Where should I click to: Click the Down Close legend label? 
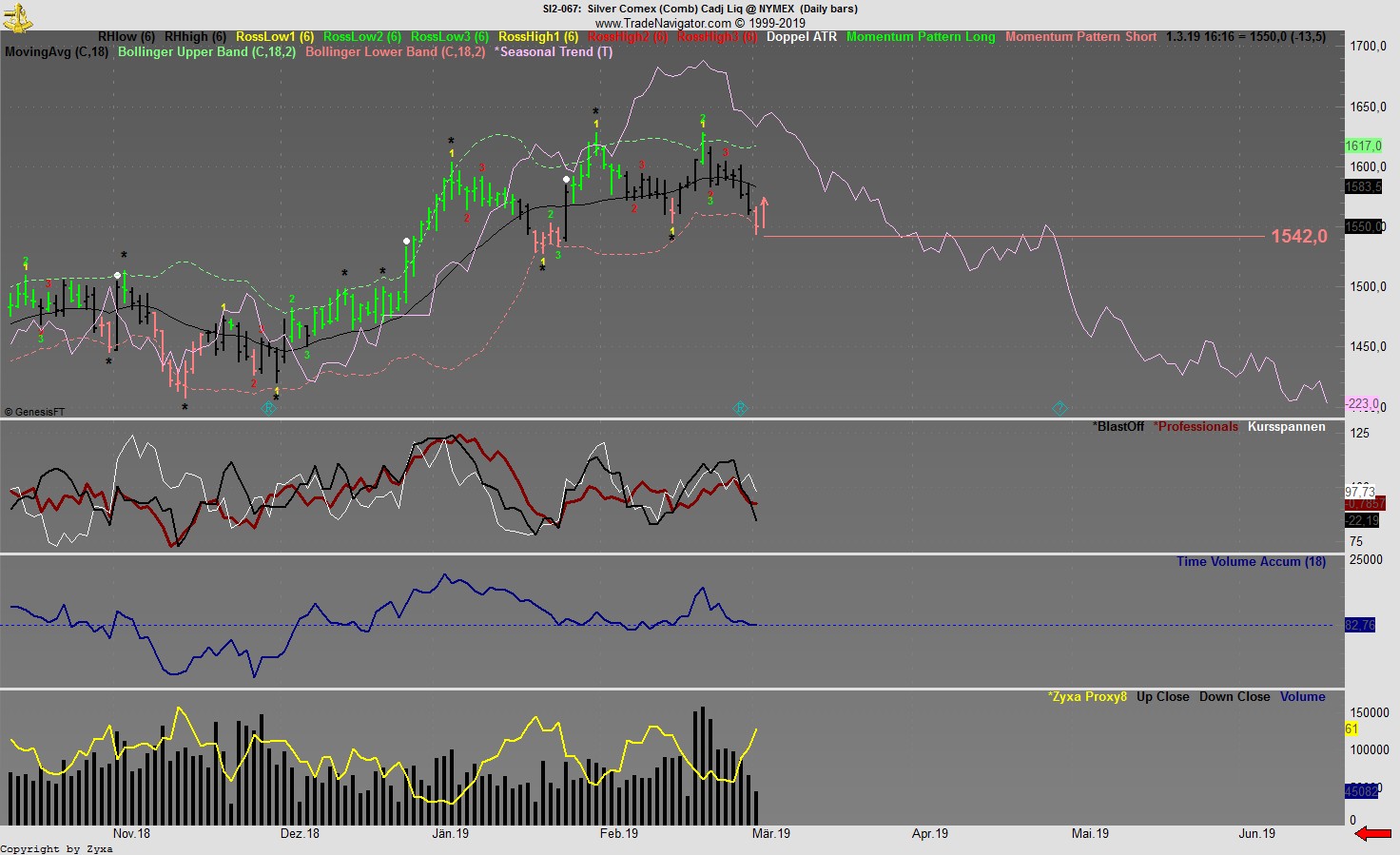[x=1235, y=697]
